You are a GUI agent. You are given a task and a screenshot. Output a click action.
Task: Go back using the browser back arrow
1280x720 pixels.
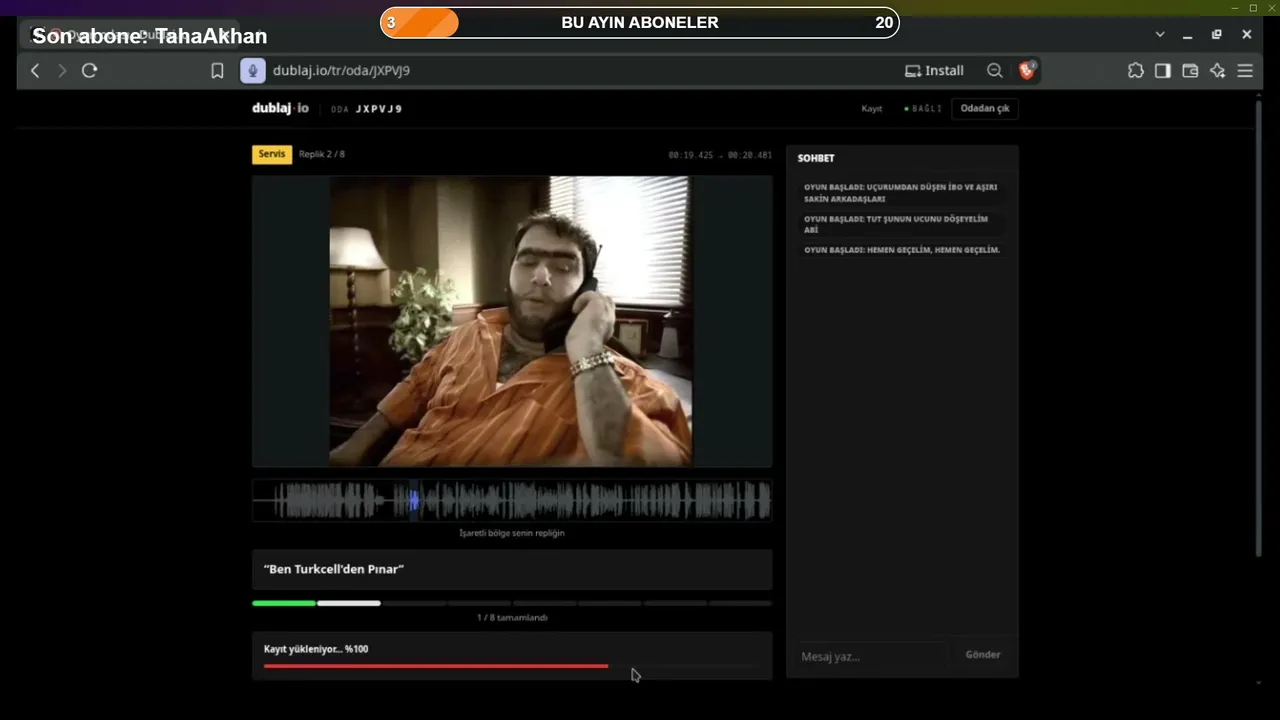(35, 71)
